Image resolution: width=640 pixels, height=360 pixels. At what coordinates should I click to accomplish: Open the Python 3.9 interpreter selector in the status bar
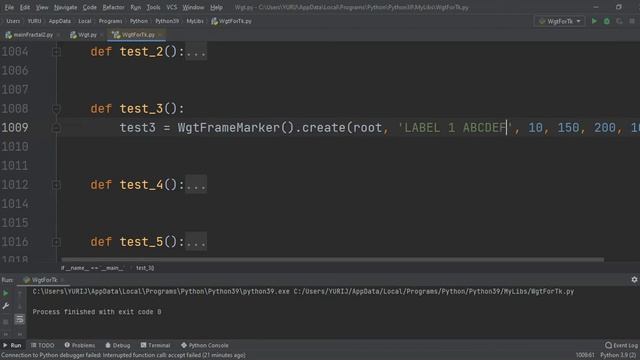(619, 356)
